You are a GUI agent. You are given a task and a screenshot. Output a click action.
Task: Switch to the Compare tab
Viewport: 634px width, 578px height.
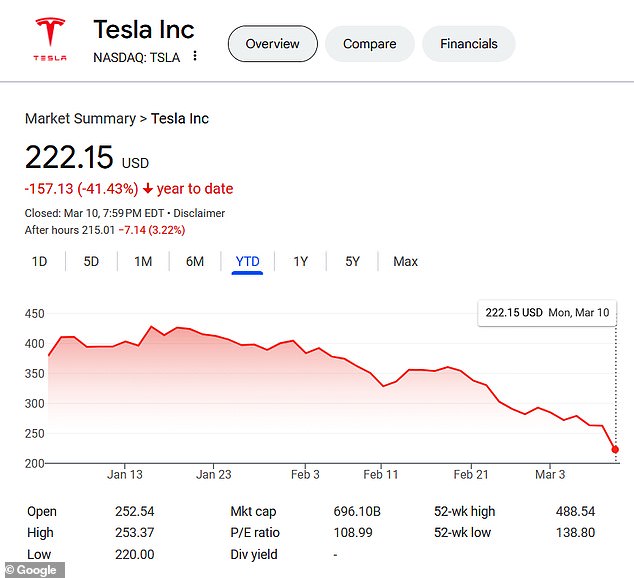(x=369, y=44)
